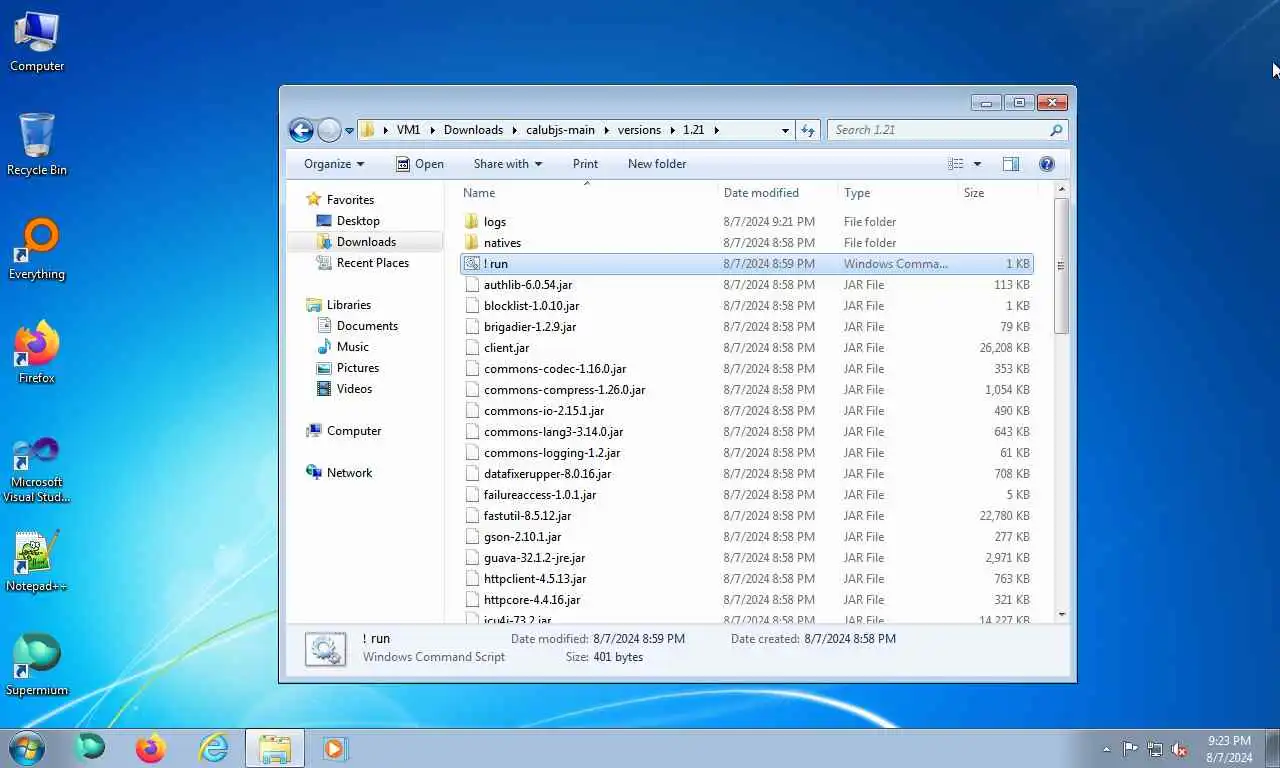Open the Share with menu
This screenshot has height=768, width=1280.
(507, 164)
